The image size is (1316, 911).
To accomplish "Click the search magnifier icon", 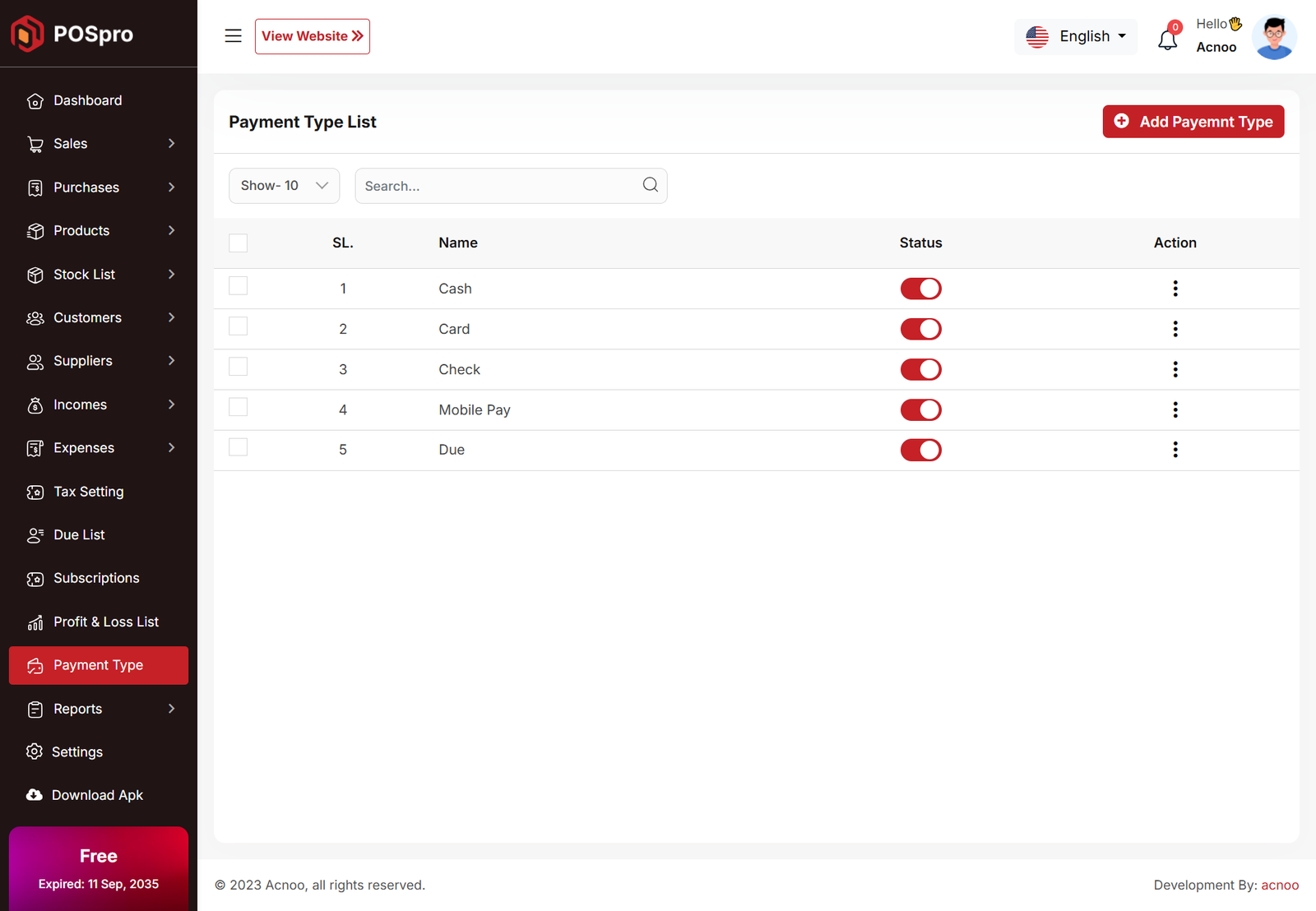I will 650,185.
